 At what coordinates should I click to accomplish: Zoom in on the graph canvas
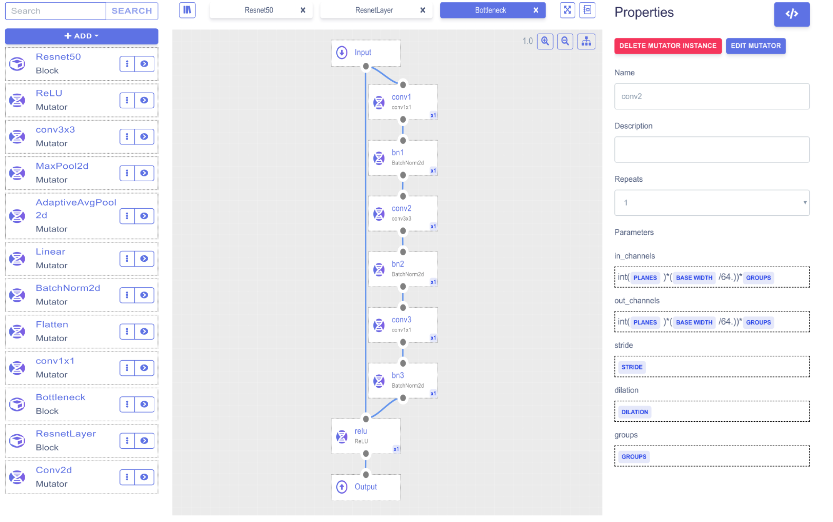[545, 41]
